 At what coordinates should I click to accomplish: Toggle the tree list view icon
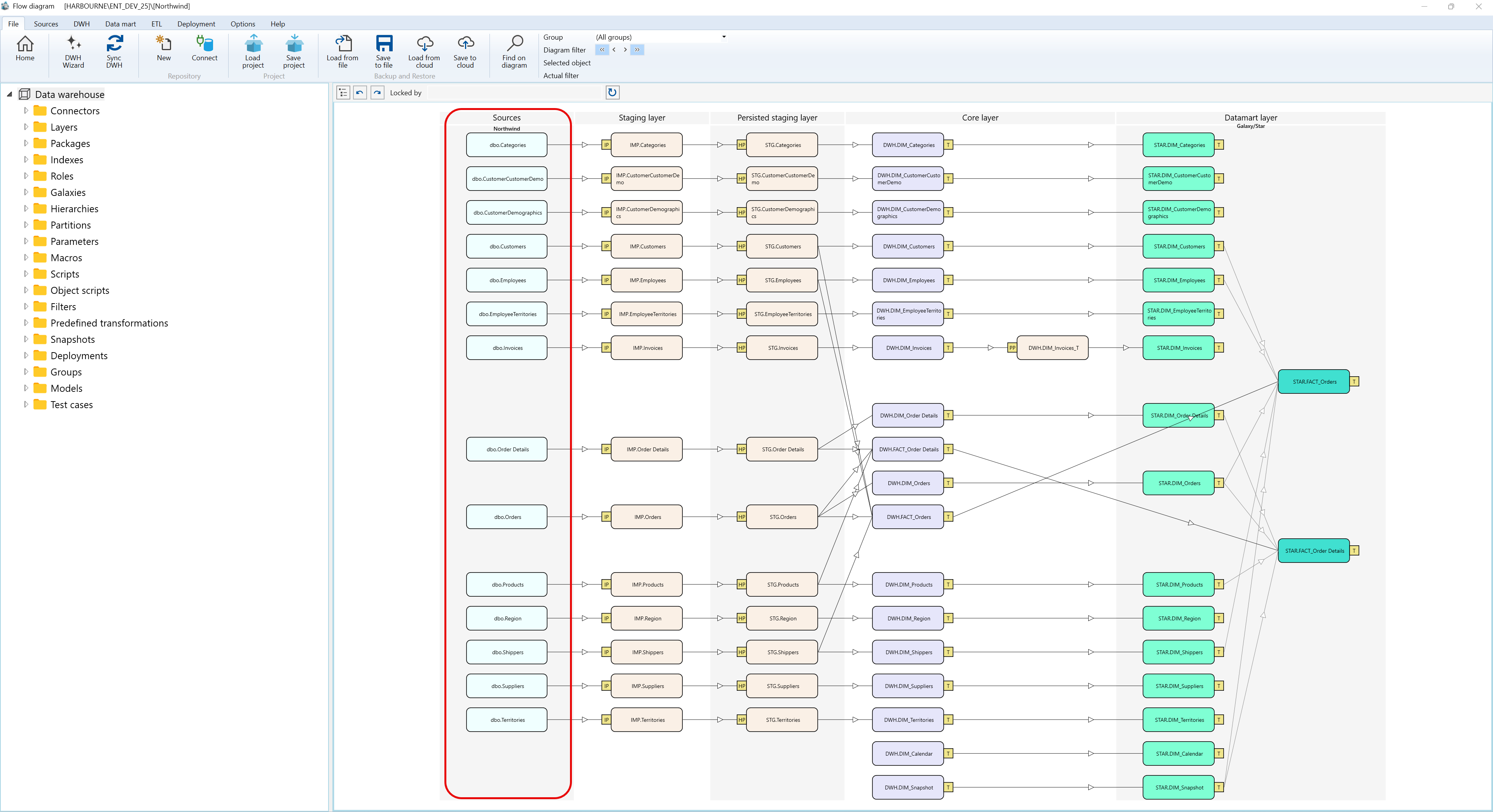[x=343, y=93]
